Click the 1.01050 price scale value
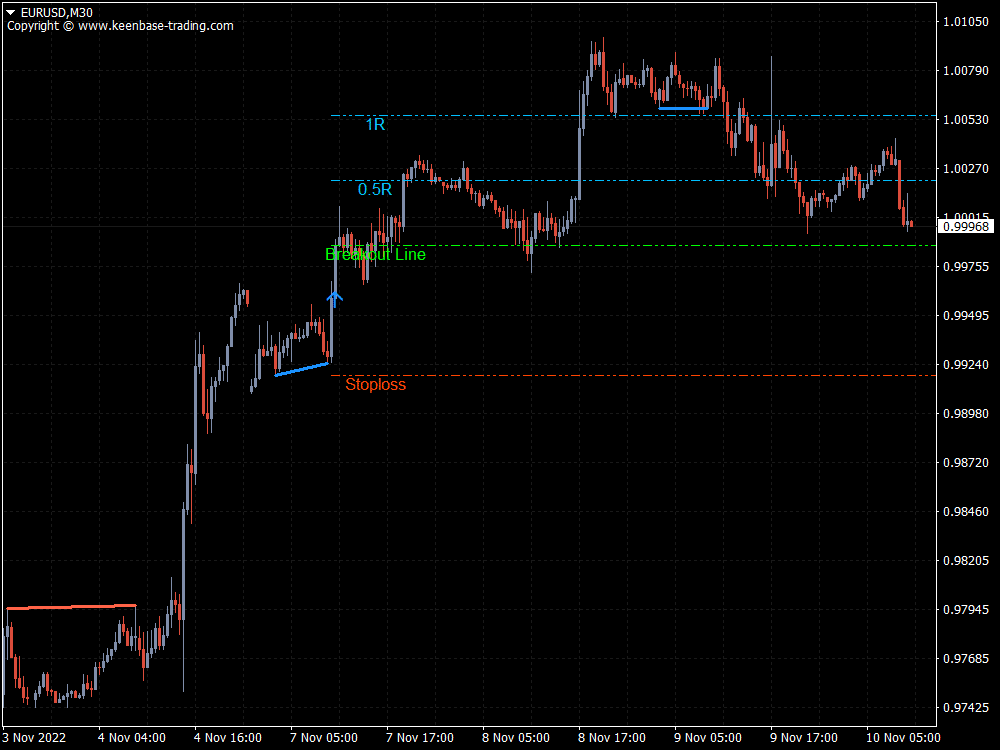Image resolution: width=1000 pixels, height=750 pixels. click(966, 22)
